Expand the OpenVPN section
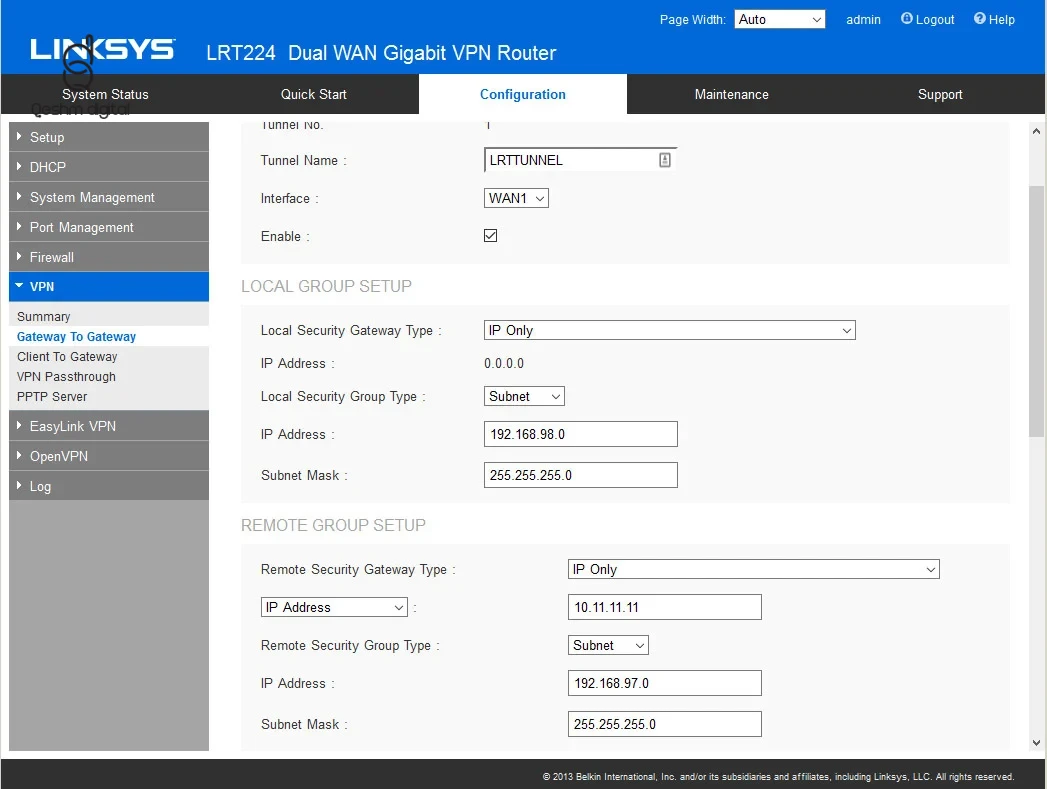1047x789 pixels. pyautogui.click(x=109, y=456)
